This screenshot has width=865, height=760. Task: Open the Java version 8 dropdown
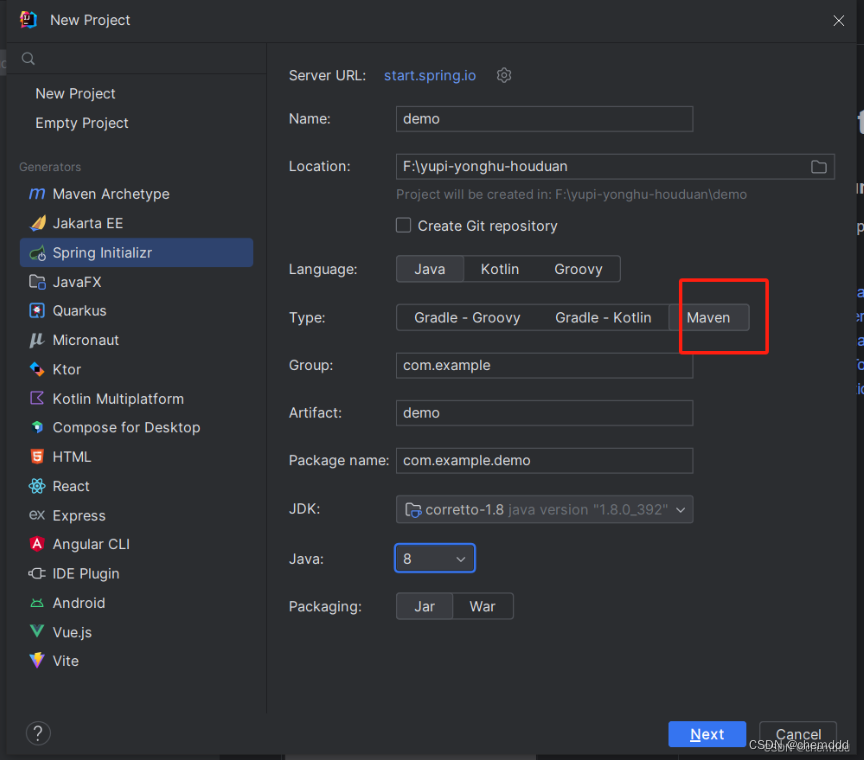point(435,558)
